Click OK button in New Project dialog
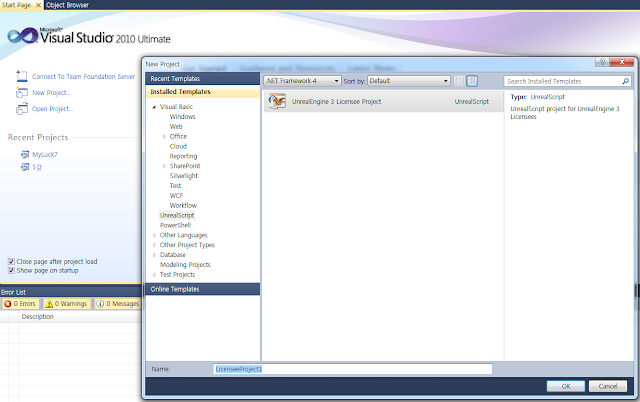Screen dimensions: 640x402 (x=566, y=386)
